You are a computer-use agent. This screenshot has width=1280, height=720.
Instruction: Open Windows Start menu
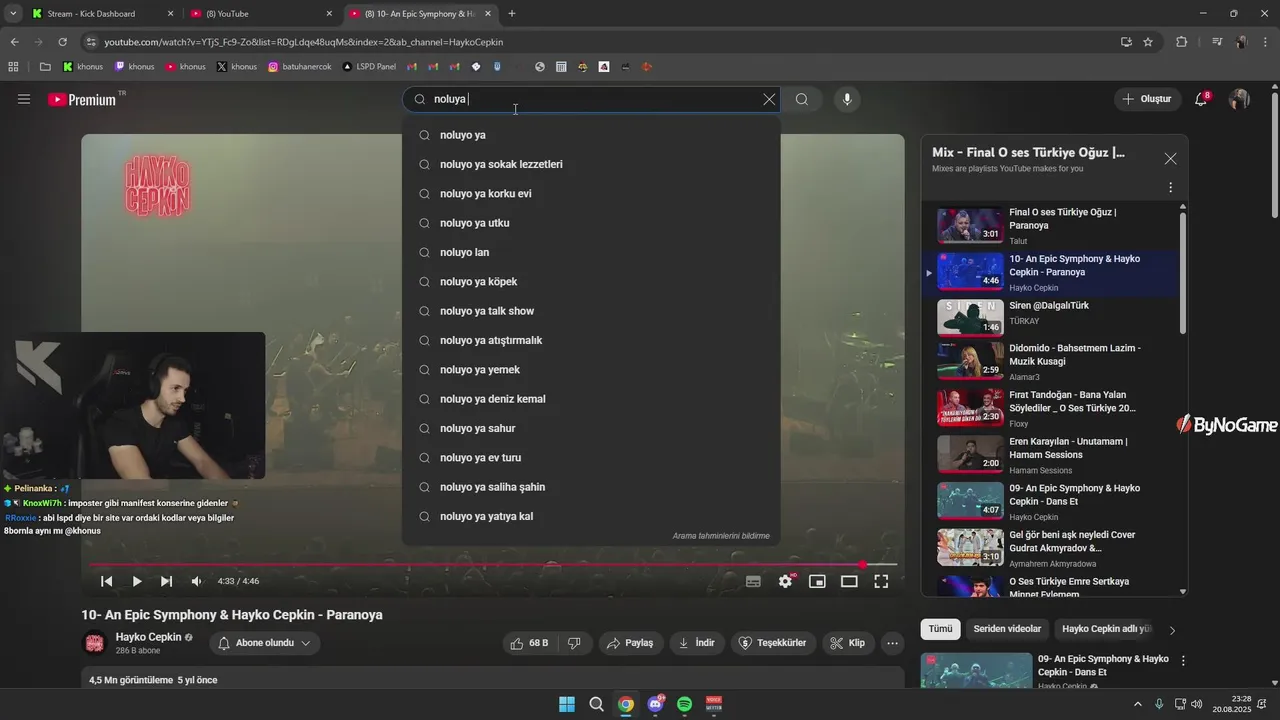pyautogui.click(x=566, y=704)
